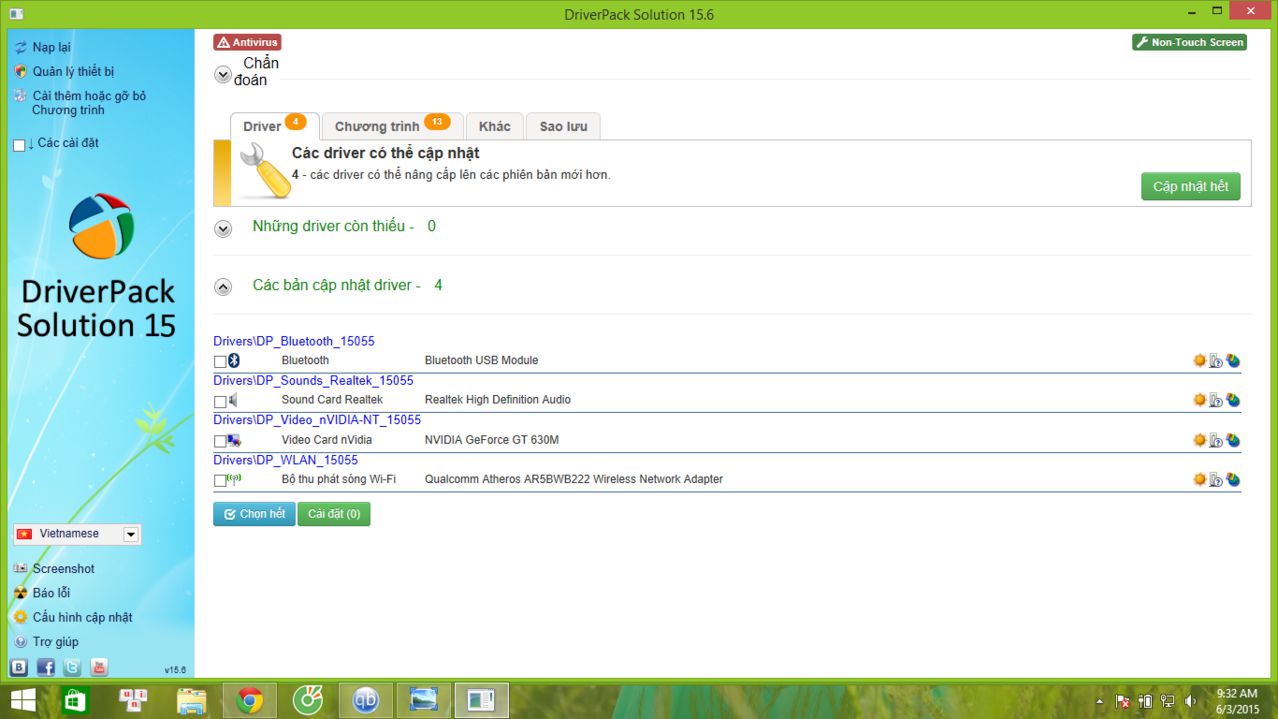Click the speaker icon for Sound Card Realtek
This screenshot has height=719, width=1278.
(x=234, y=400)
